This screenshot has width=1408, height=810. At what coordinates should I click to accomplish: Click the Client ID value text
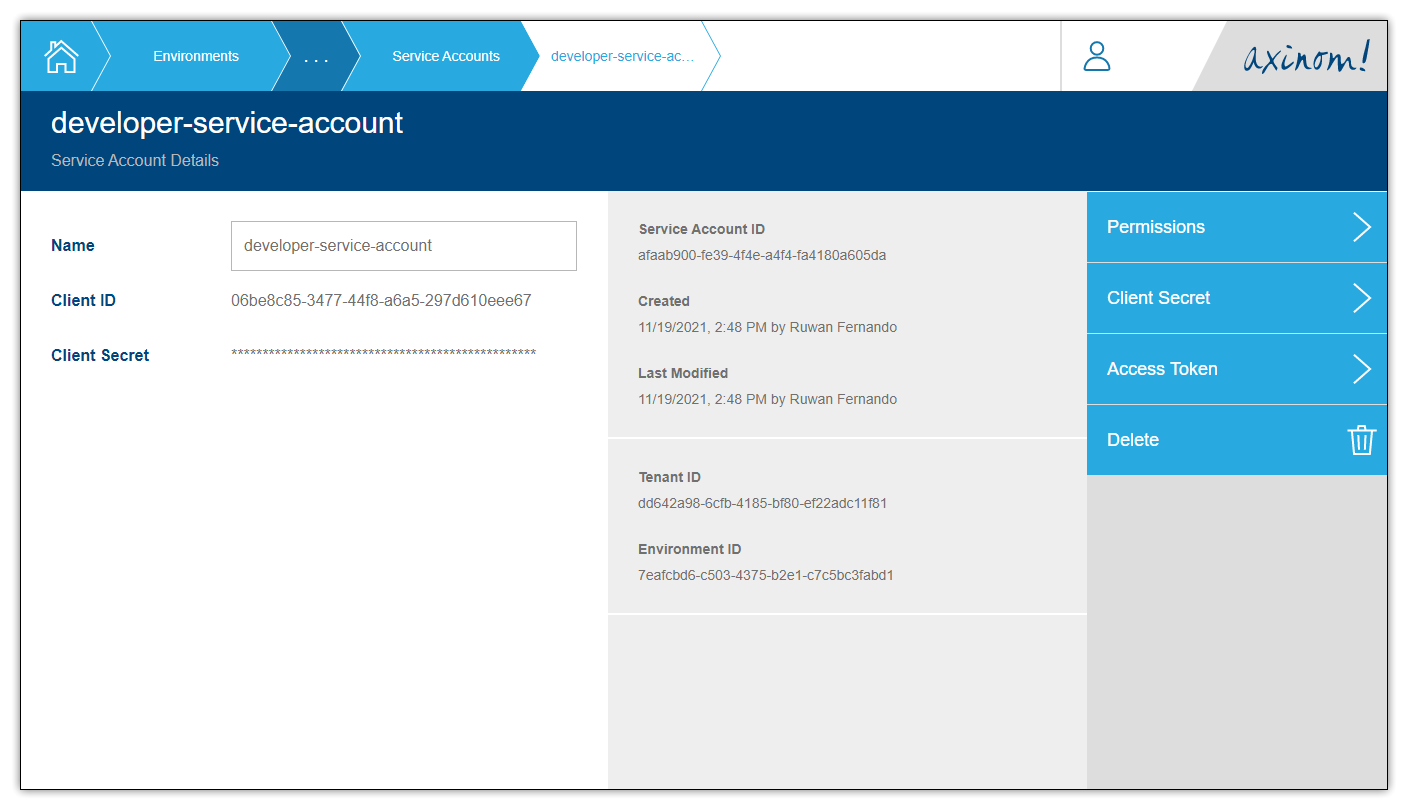pyautogui.click(x=381, y=300)
